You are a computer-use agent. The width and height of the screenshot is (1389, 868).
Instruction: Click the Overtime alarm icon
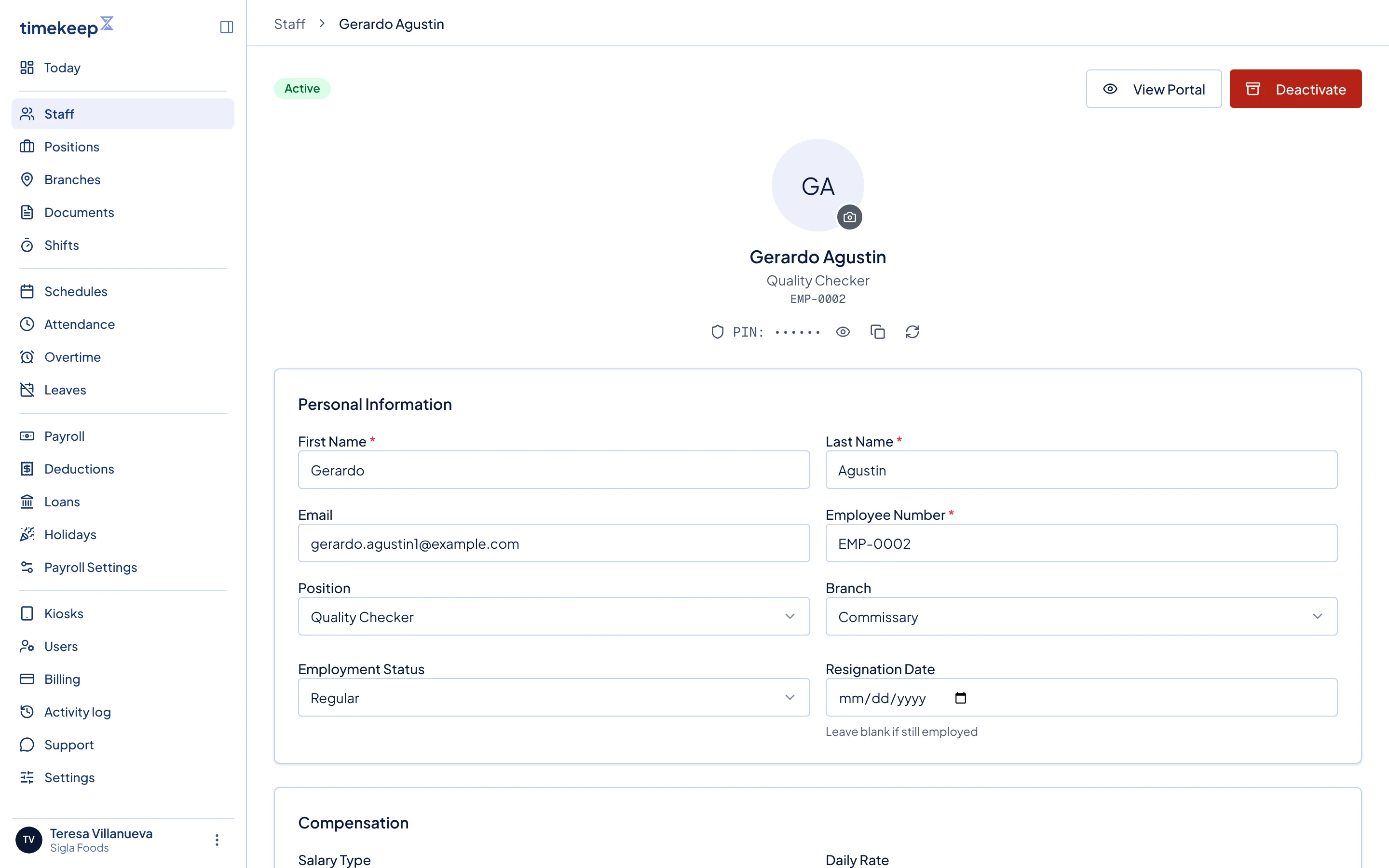click(27, 357)
